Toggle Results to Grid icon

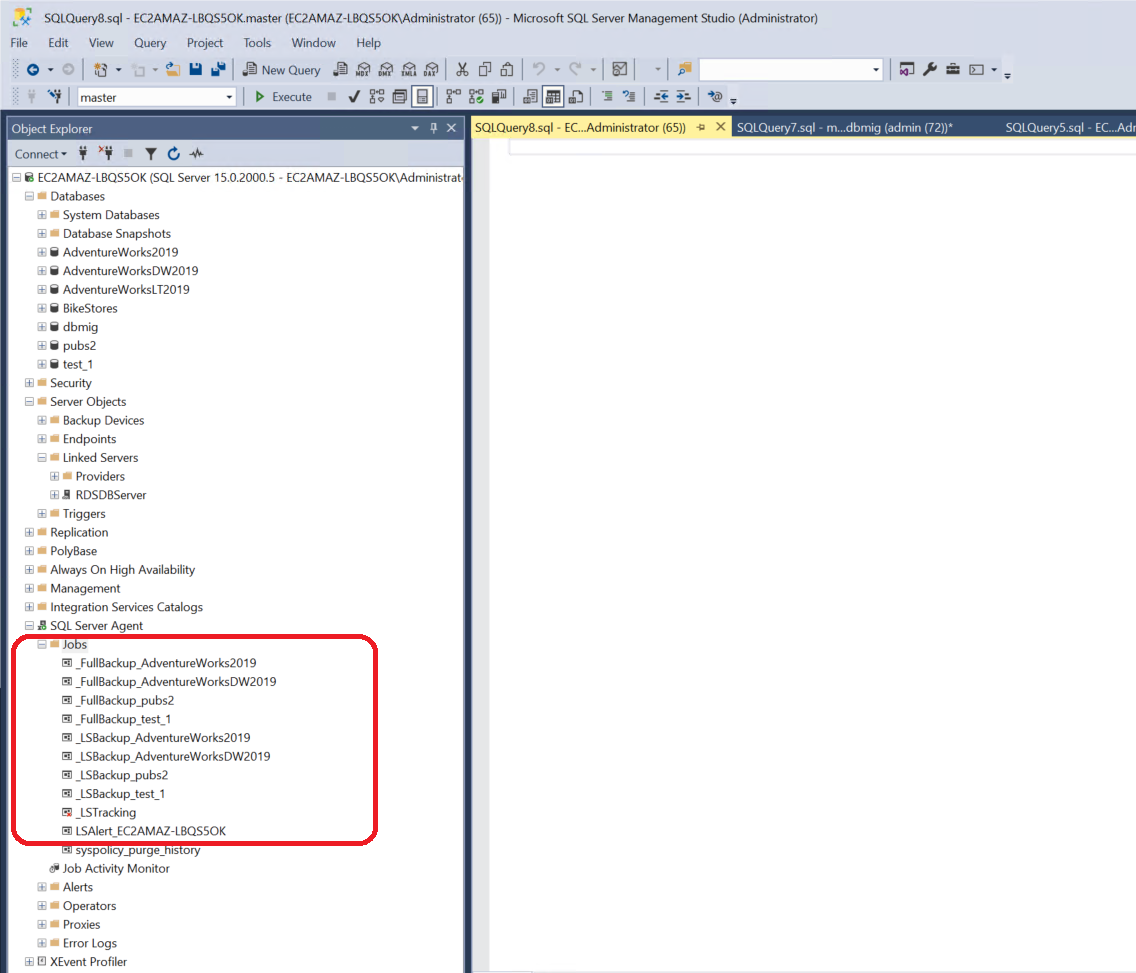tap(553, 97)
